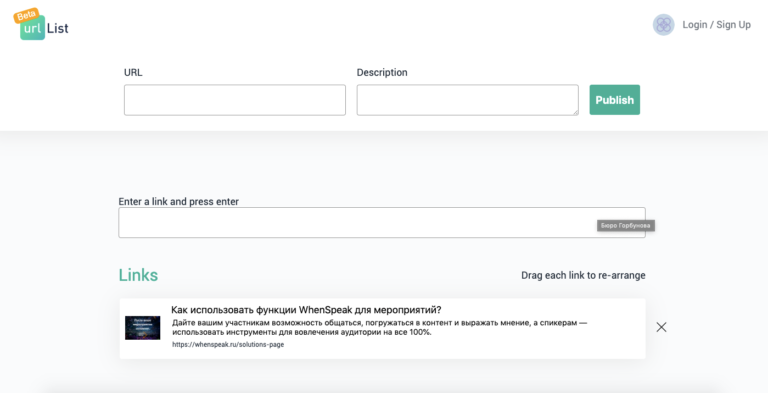
Task: Click the user avatar icon
Action: coord(663,25)
